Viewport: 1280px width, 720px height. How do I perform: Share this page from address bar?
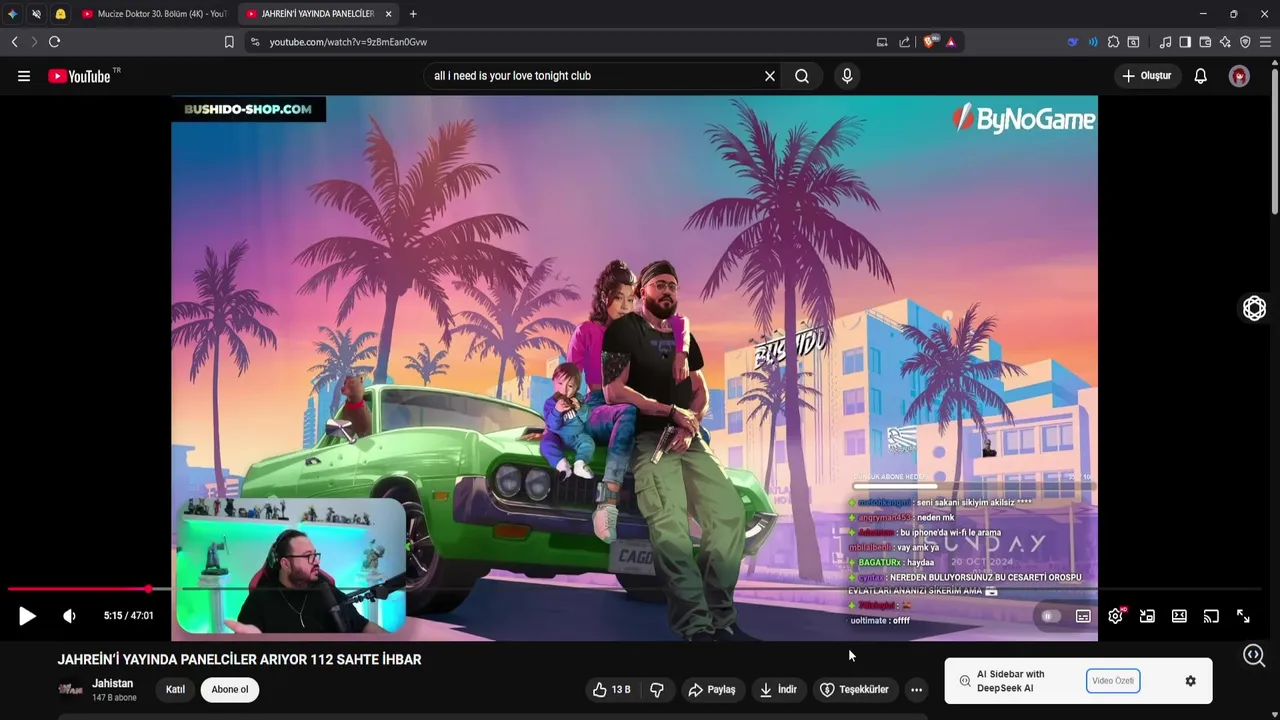point(905,42)
